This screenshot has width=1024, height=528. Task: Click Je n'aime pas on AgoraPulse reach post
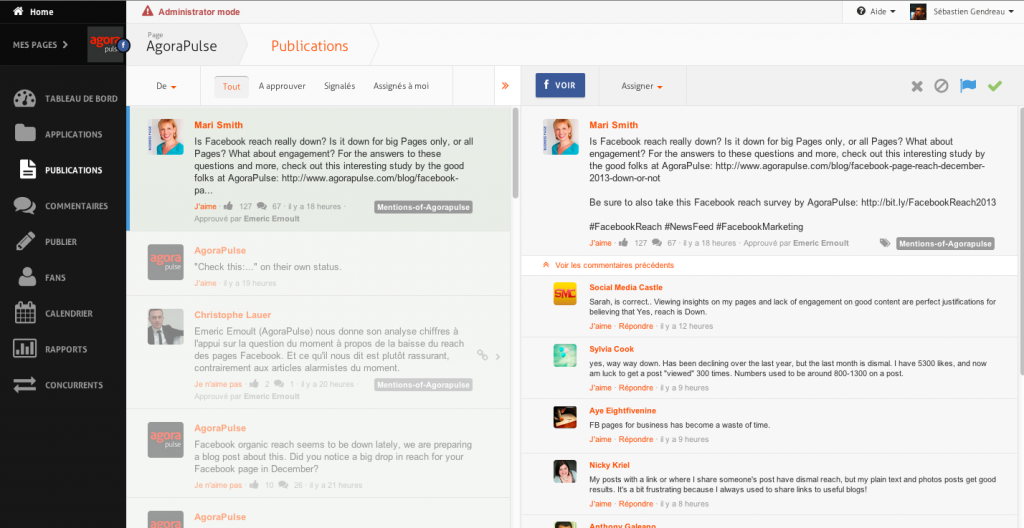218,485
